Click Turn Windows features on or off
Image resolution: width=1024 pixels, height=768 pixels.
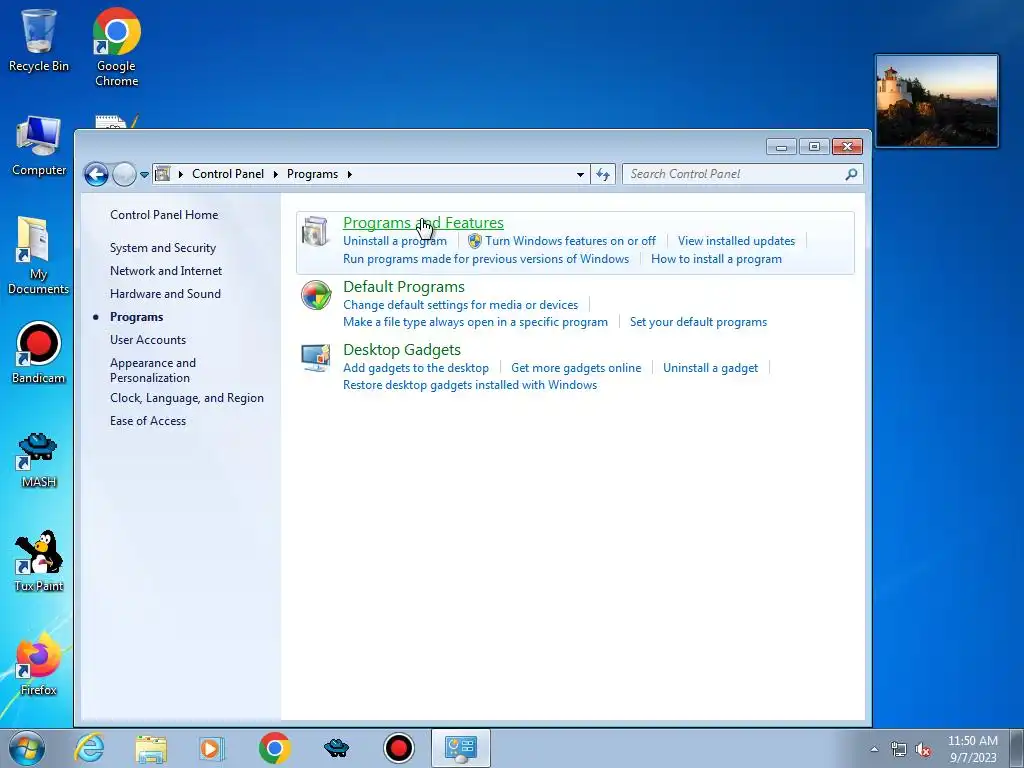coord(570,241)
